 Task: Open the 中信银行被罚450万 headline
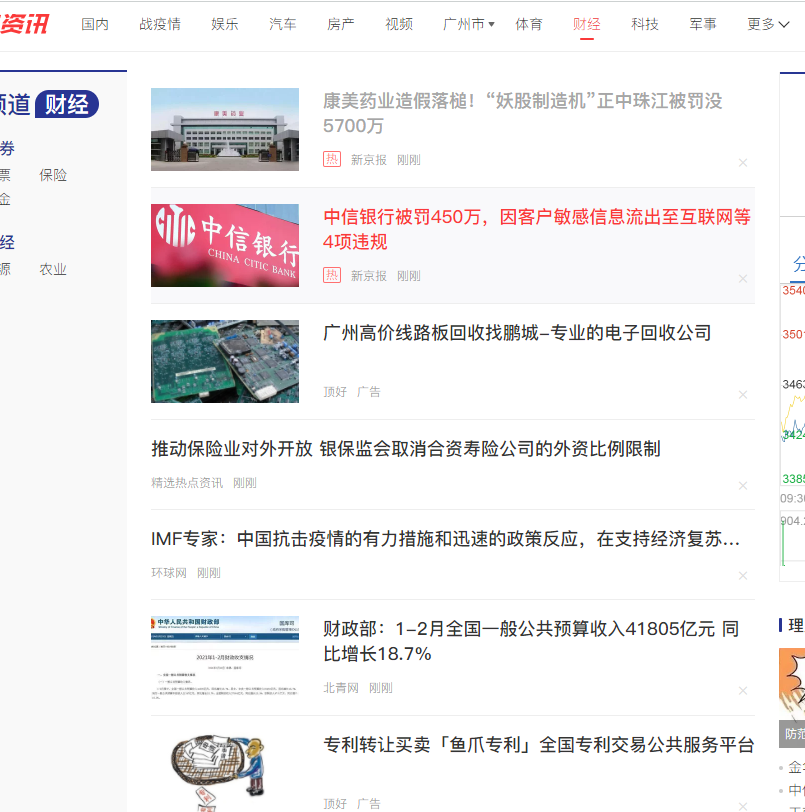coord(537,229)
